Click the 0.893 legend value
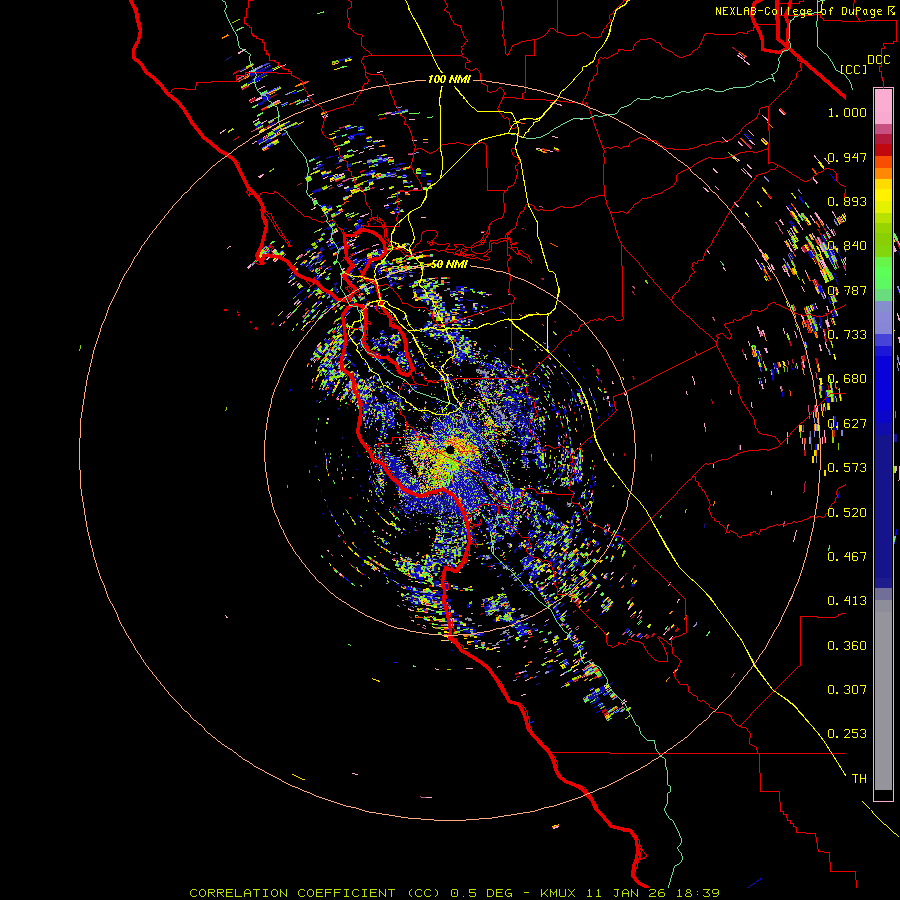 click(847, 201)
